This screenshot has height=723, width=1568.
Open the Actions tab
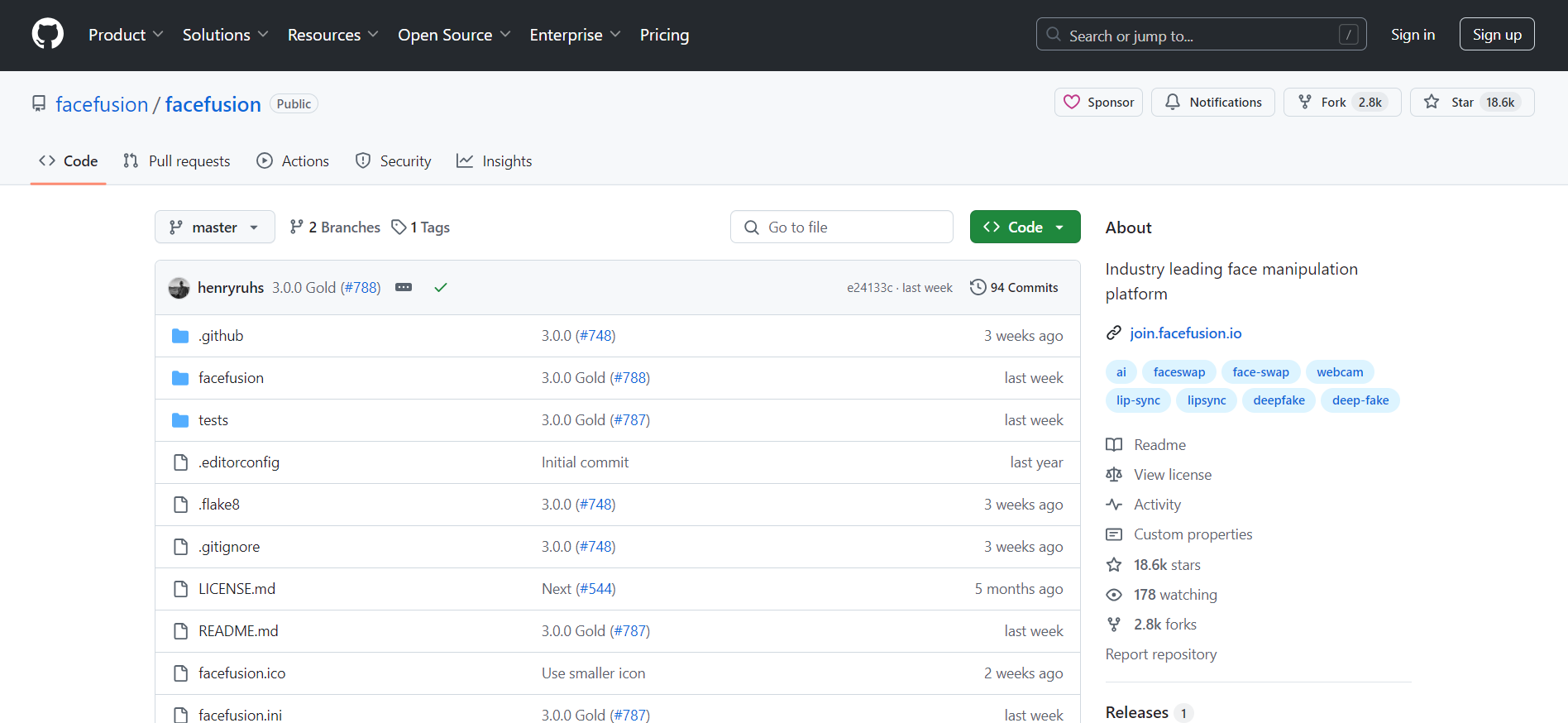[293, 160]
